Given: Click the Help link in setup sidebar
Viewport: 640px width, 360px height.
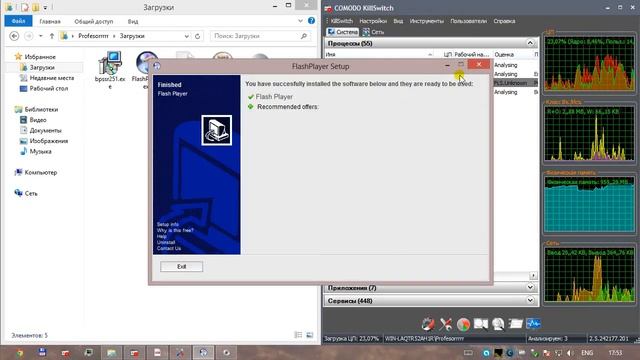Looking at the screenshot, I should (x=162, y=236).
